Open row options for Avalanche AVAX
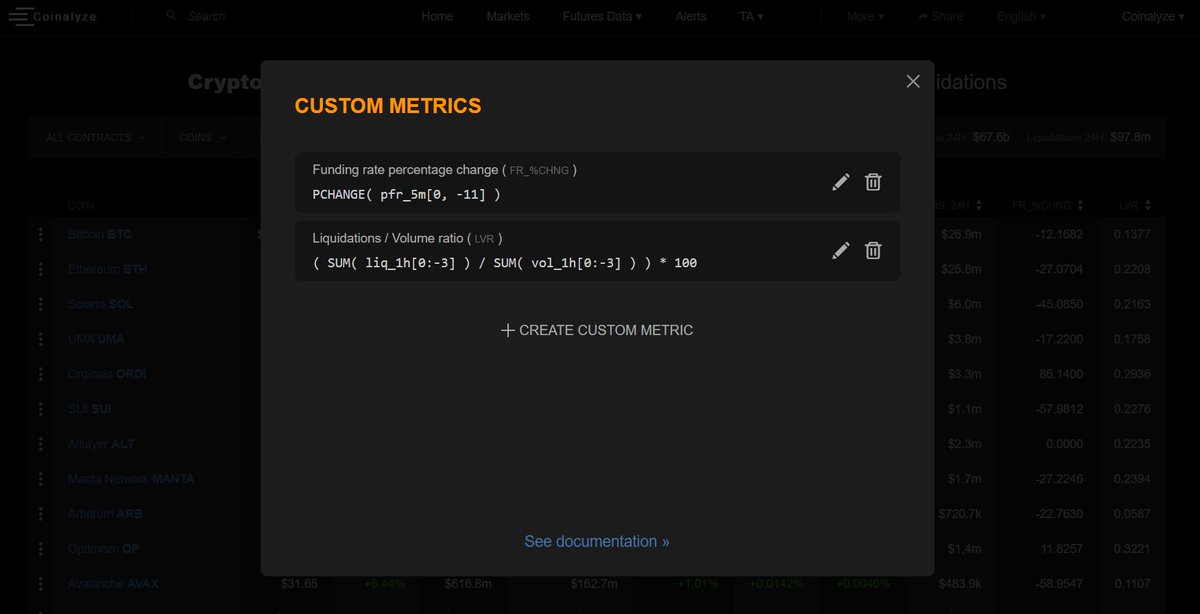The width and height of the screenshot is (1200, 614). coord(41,584)
